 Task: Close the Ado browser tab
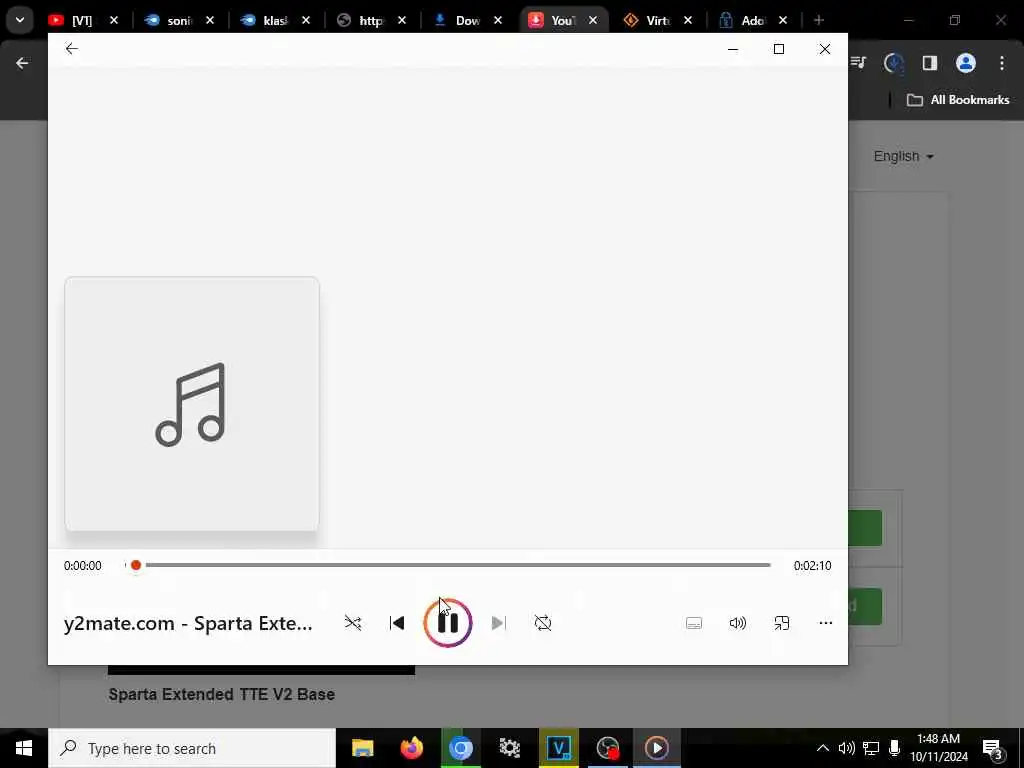click(782, 20)
